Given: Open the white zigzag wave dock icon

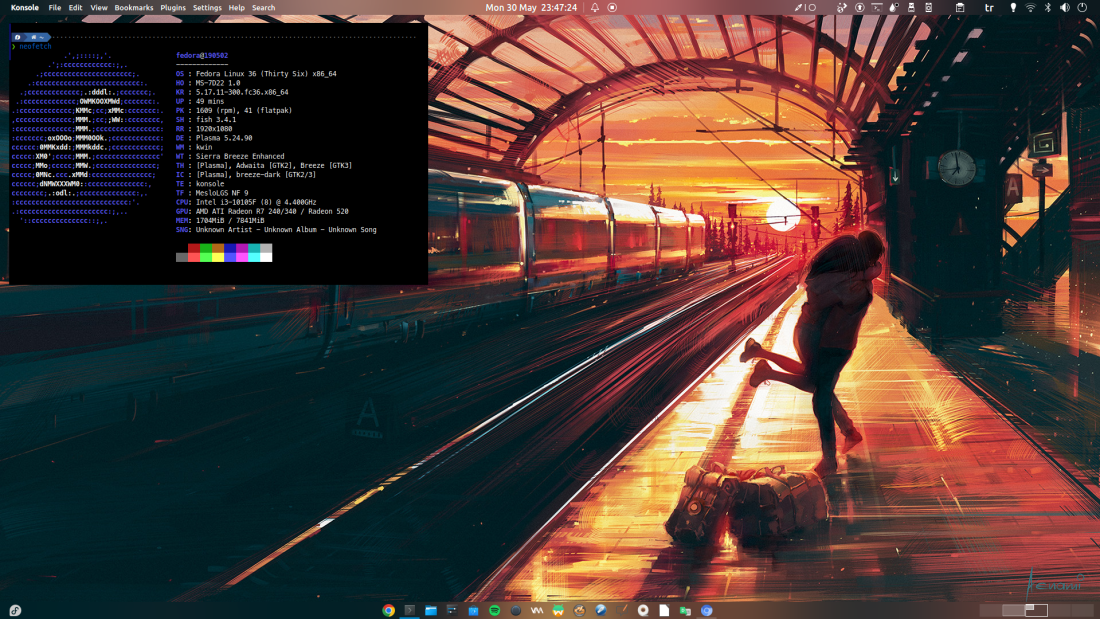Looking at the screenshot, I should click(x=537, y=611).
